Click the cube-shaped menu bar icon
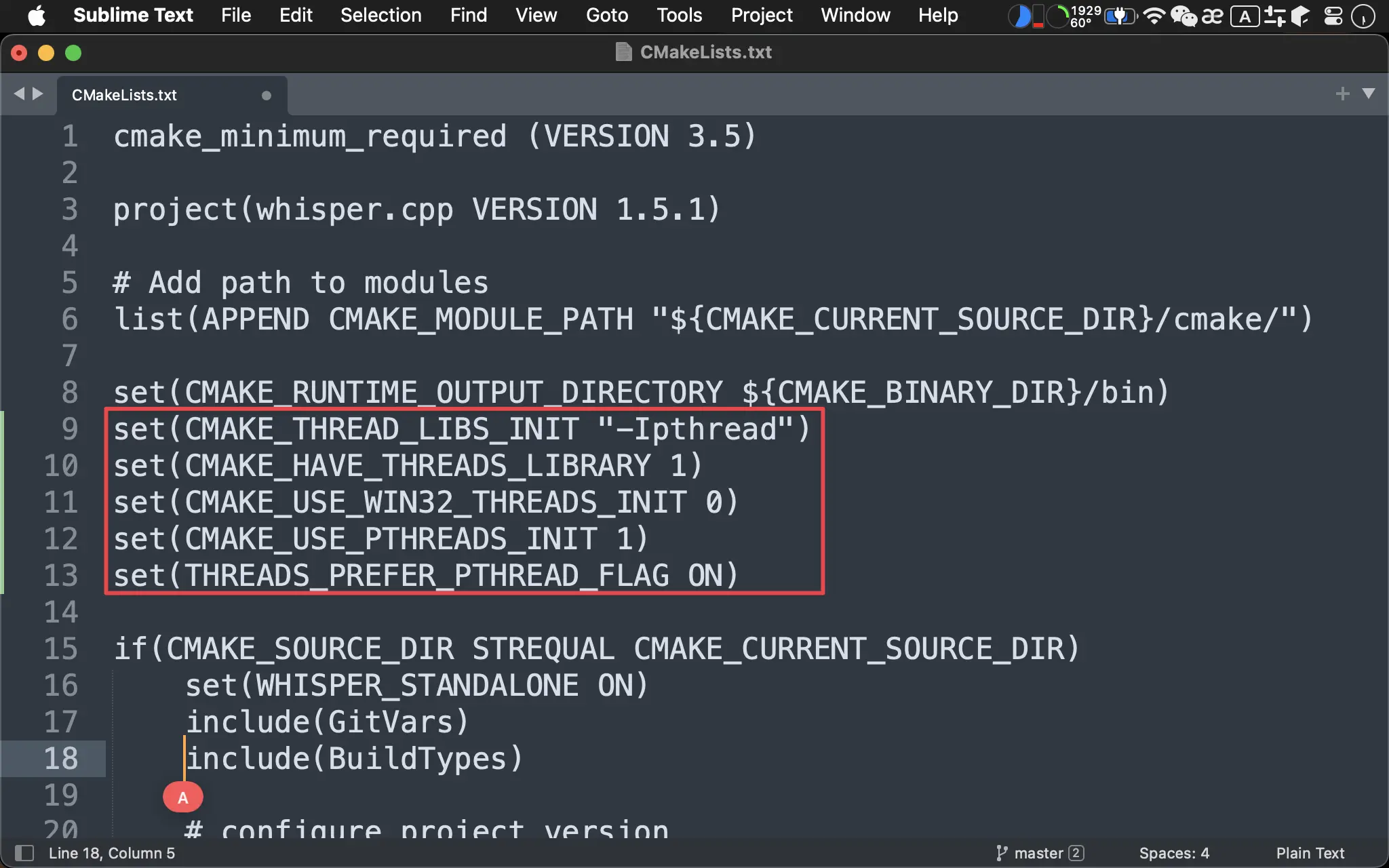1389x868 pixels. [x=1300, y=16]
